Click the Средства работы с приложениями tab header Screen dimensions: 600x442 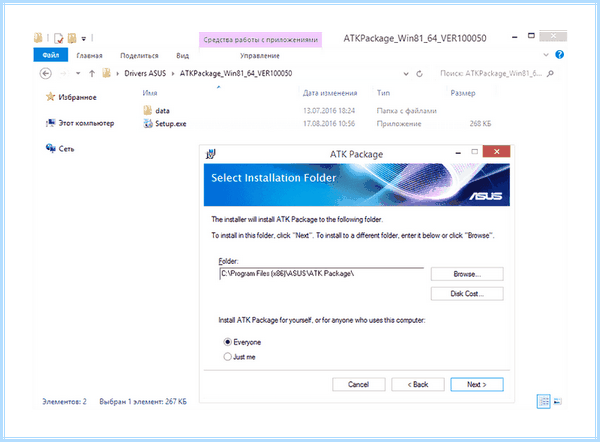(261, 40)
